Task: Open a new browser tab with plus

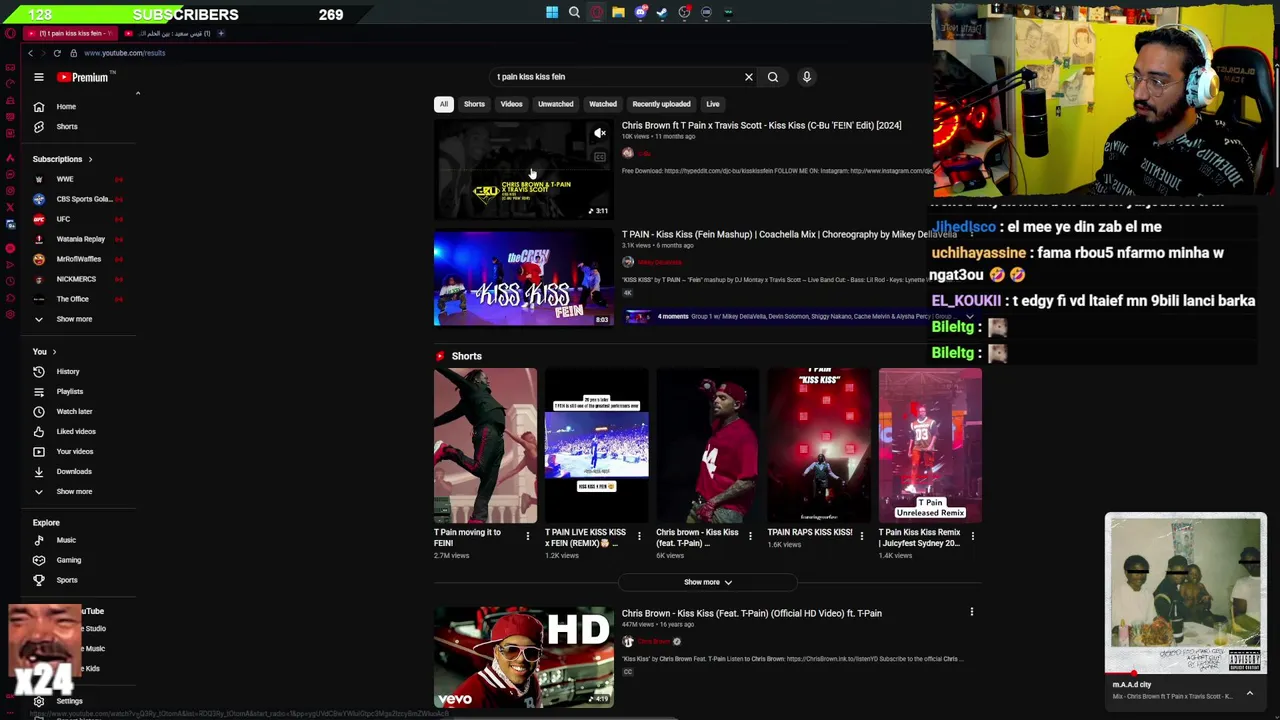Action: 221,33
